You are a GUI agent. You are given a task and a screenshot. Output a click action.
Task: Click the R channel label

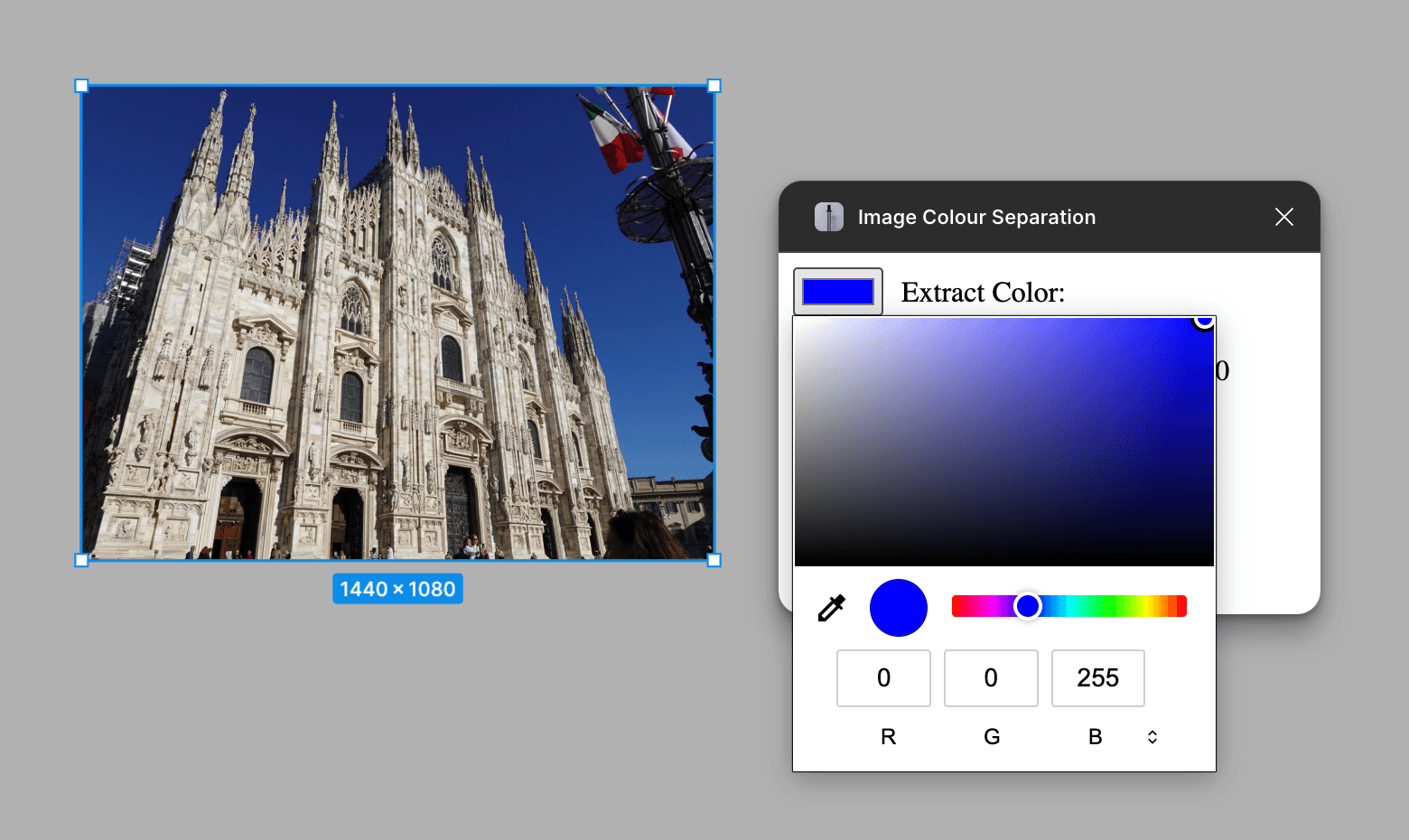[888, 737]
